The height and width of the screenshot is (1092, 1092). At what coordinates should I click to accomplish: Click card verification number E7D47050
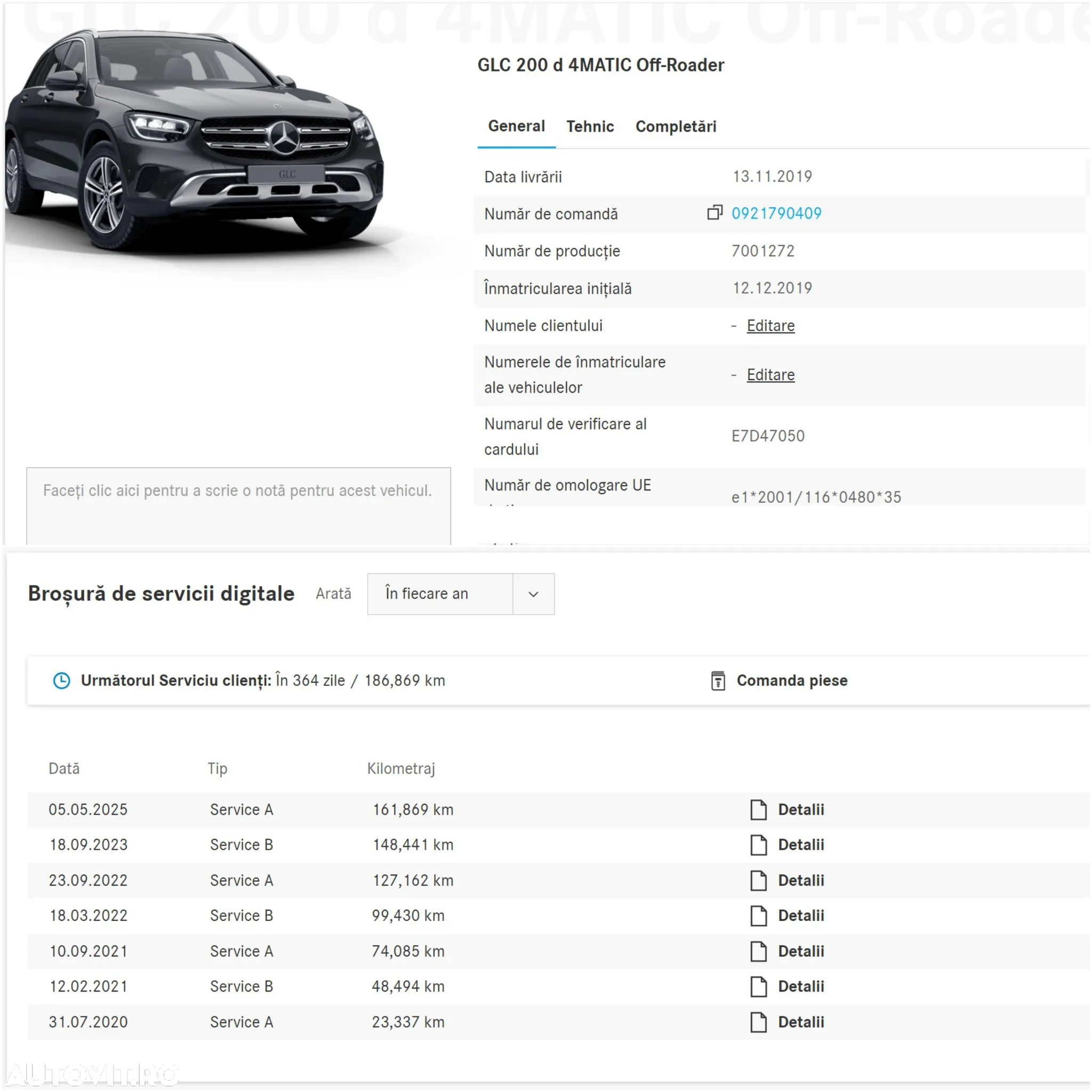[768, 436]
